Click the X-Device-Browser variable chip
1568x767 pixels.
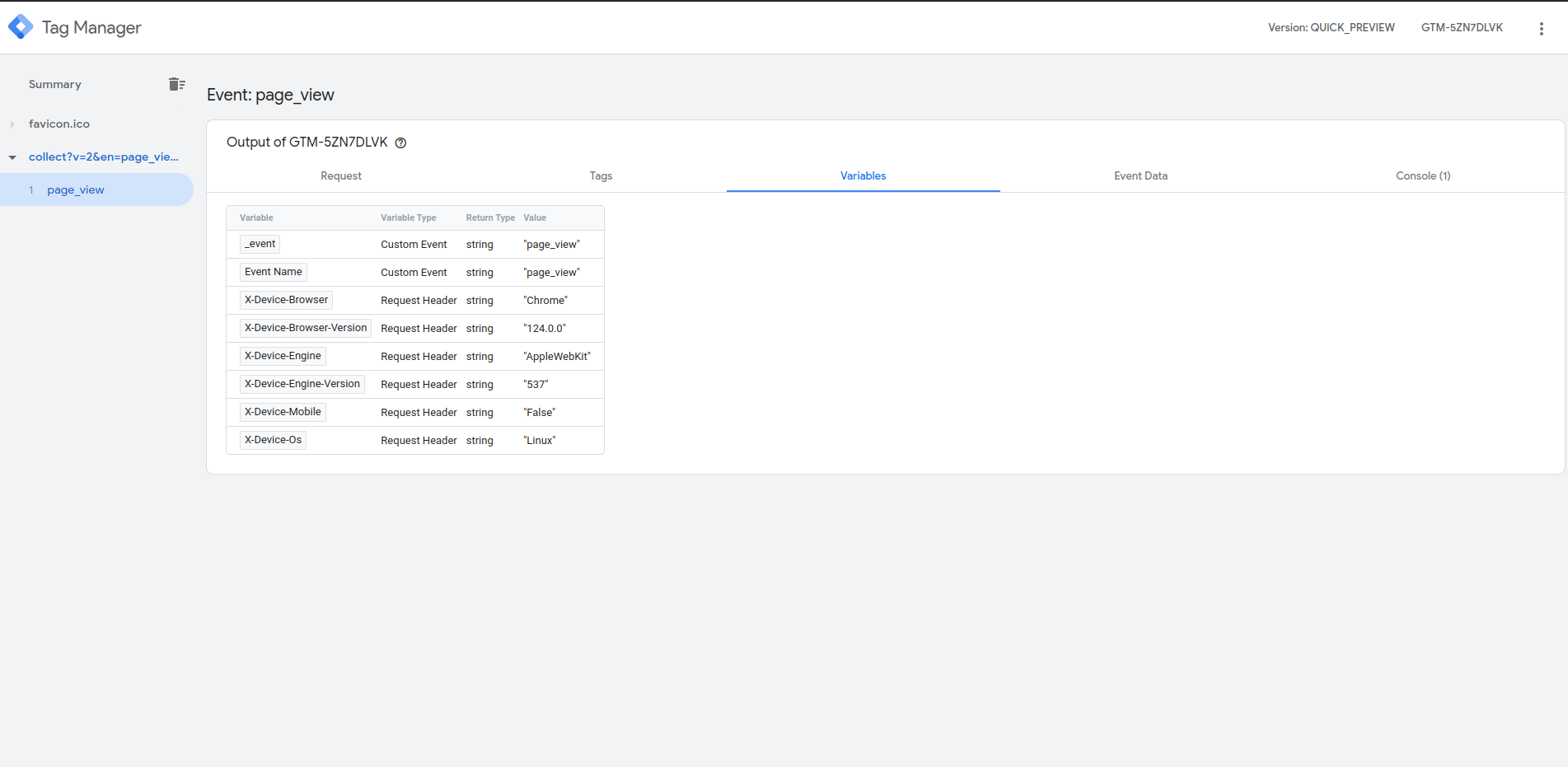pyautogui.click(x=286, y=299)
